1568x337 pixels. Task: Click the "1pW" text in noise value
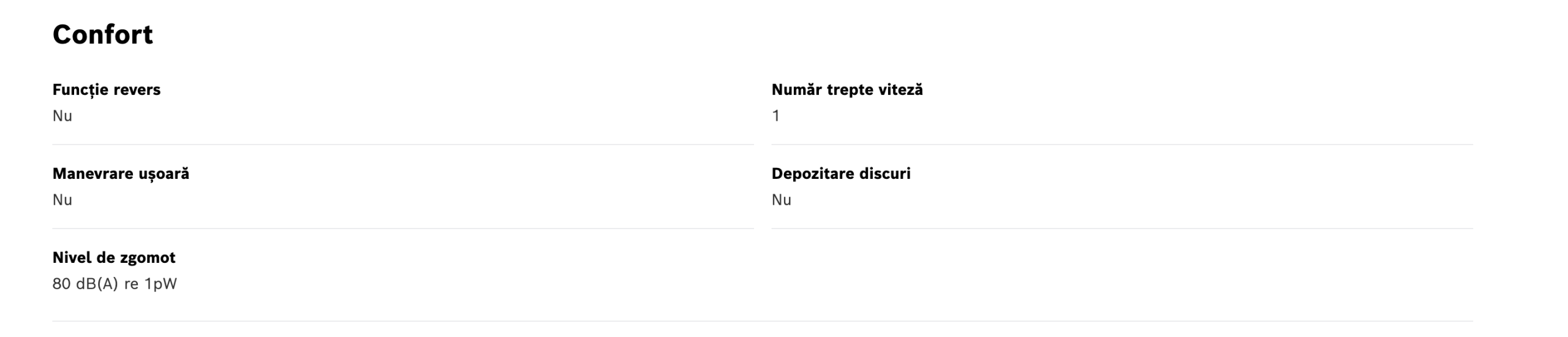pos(160,284)
